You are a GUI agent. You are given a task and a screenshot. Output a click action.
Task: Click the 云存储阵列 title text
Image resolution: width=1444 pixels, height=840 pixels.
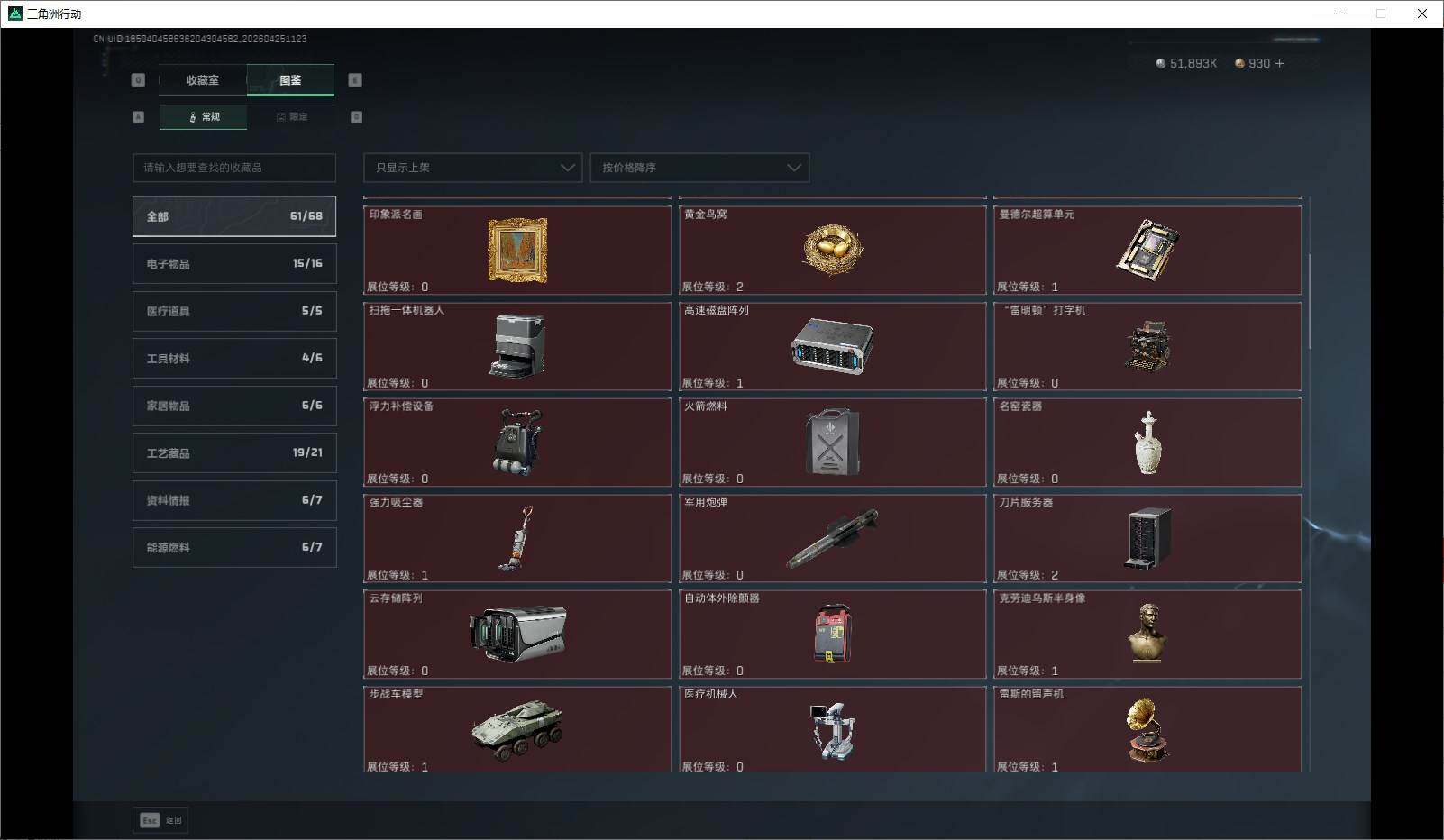pos(396,598)
